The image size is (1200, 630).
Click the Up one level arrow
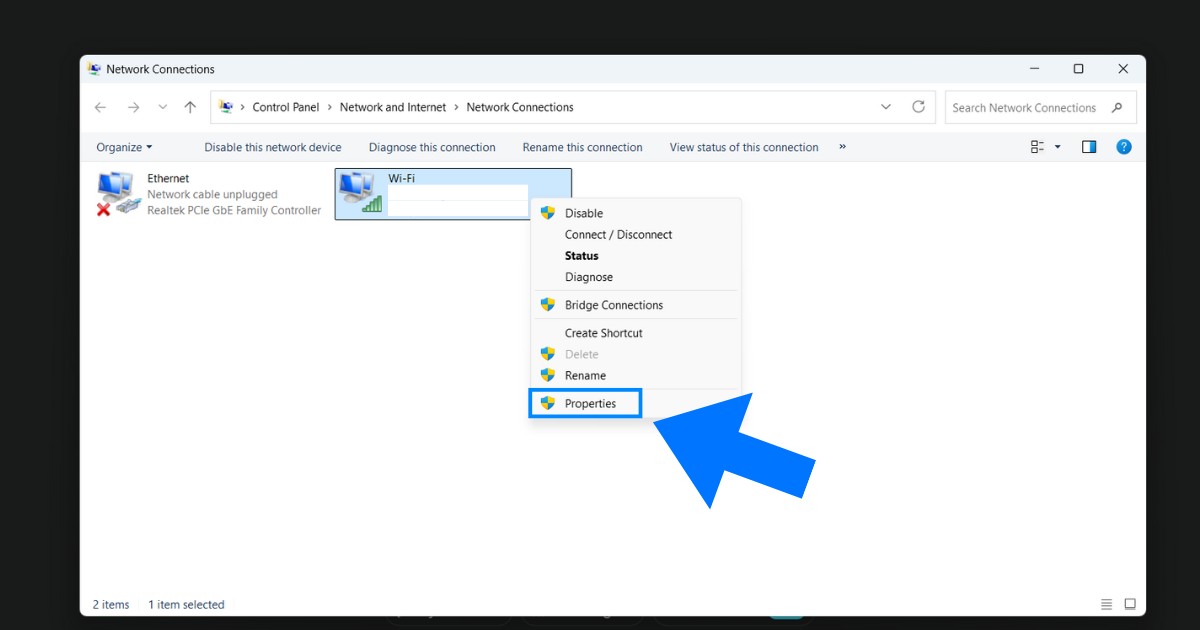190,107
